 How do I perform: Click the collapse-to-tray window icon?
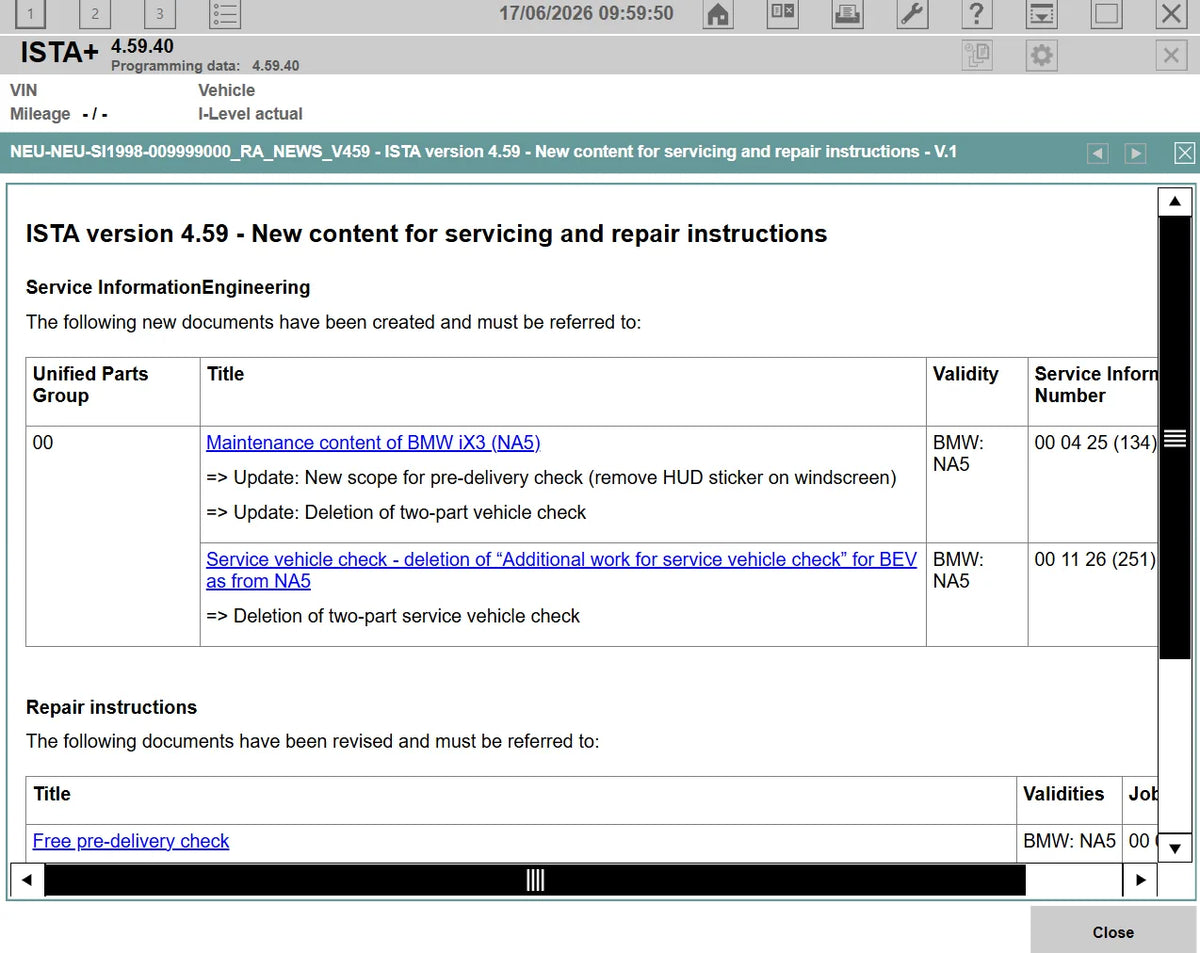[1041, 14]
